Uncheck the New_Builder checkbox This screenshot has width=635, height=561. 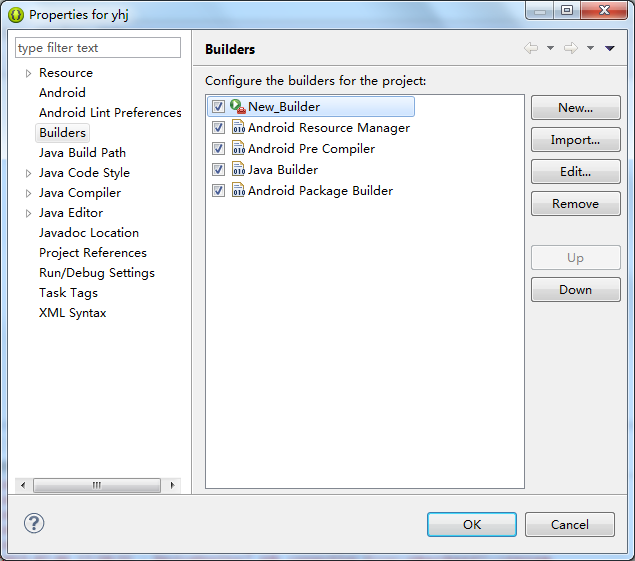(x=218, y=107)
